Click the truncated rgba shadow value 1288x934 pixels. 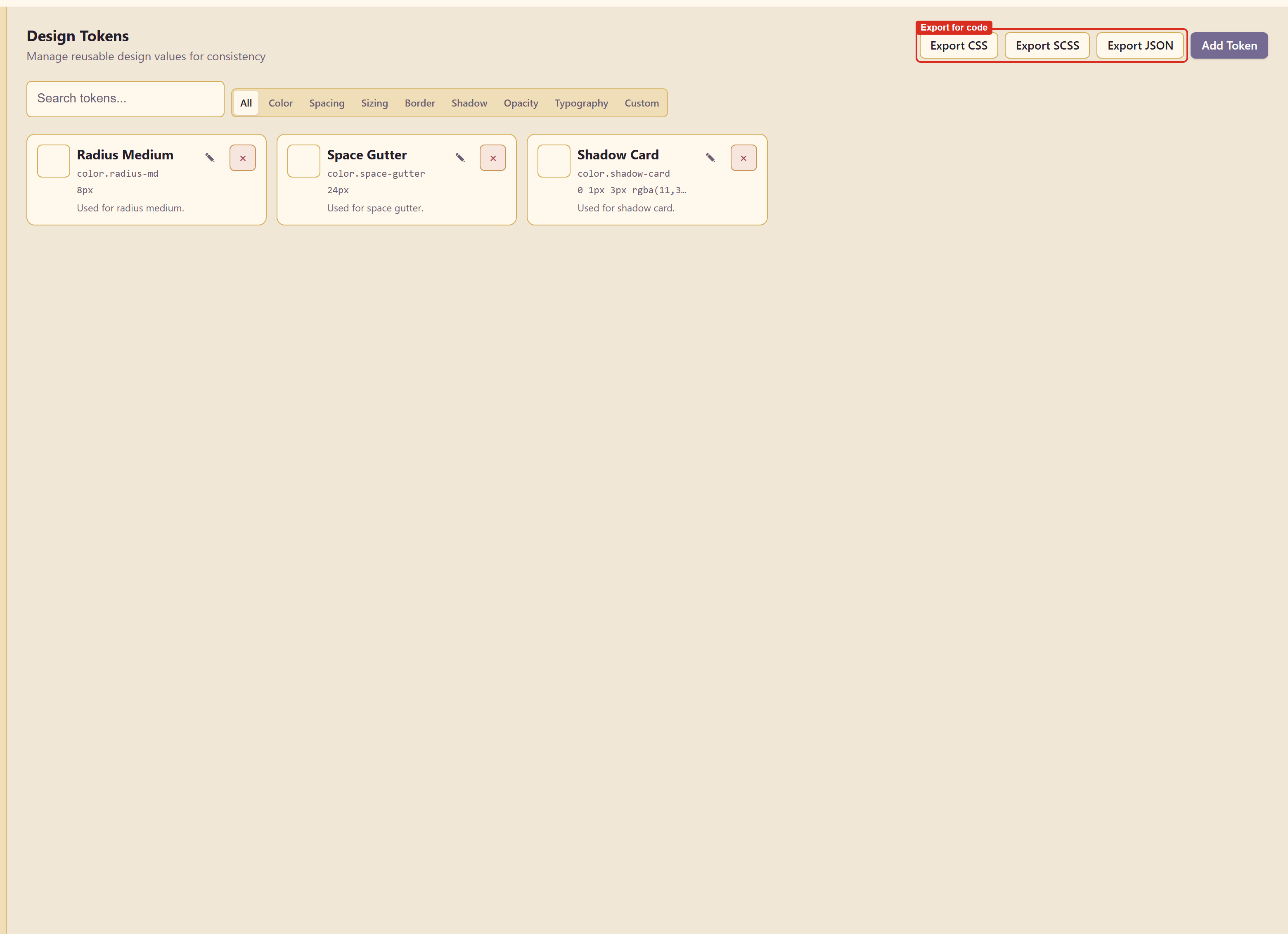pos(632,190)
